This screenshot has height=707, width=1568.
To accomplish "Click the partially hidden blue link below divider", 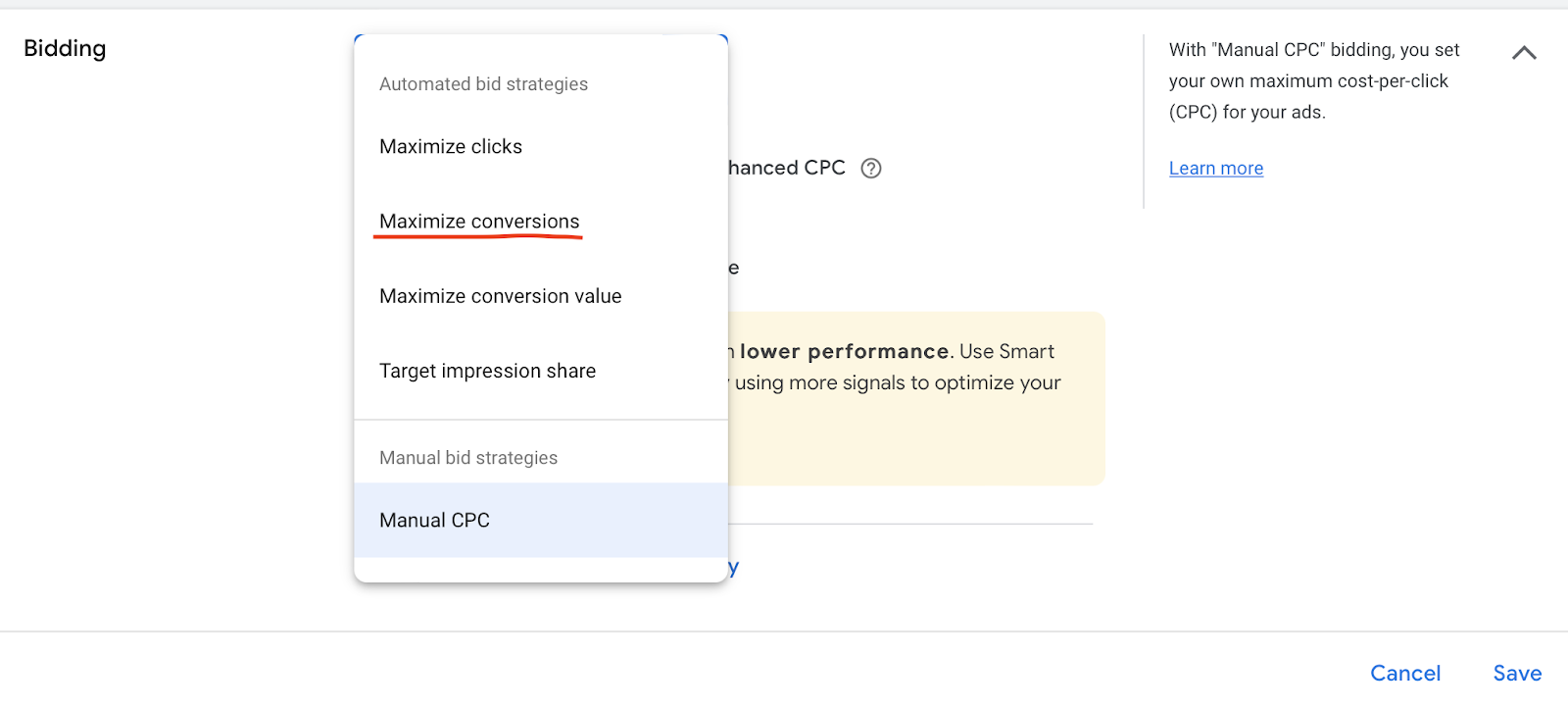I will (x=733, y=568).
